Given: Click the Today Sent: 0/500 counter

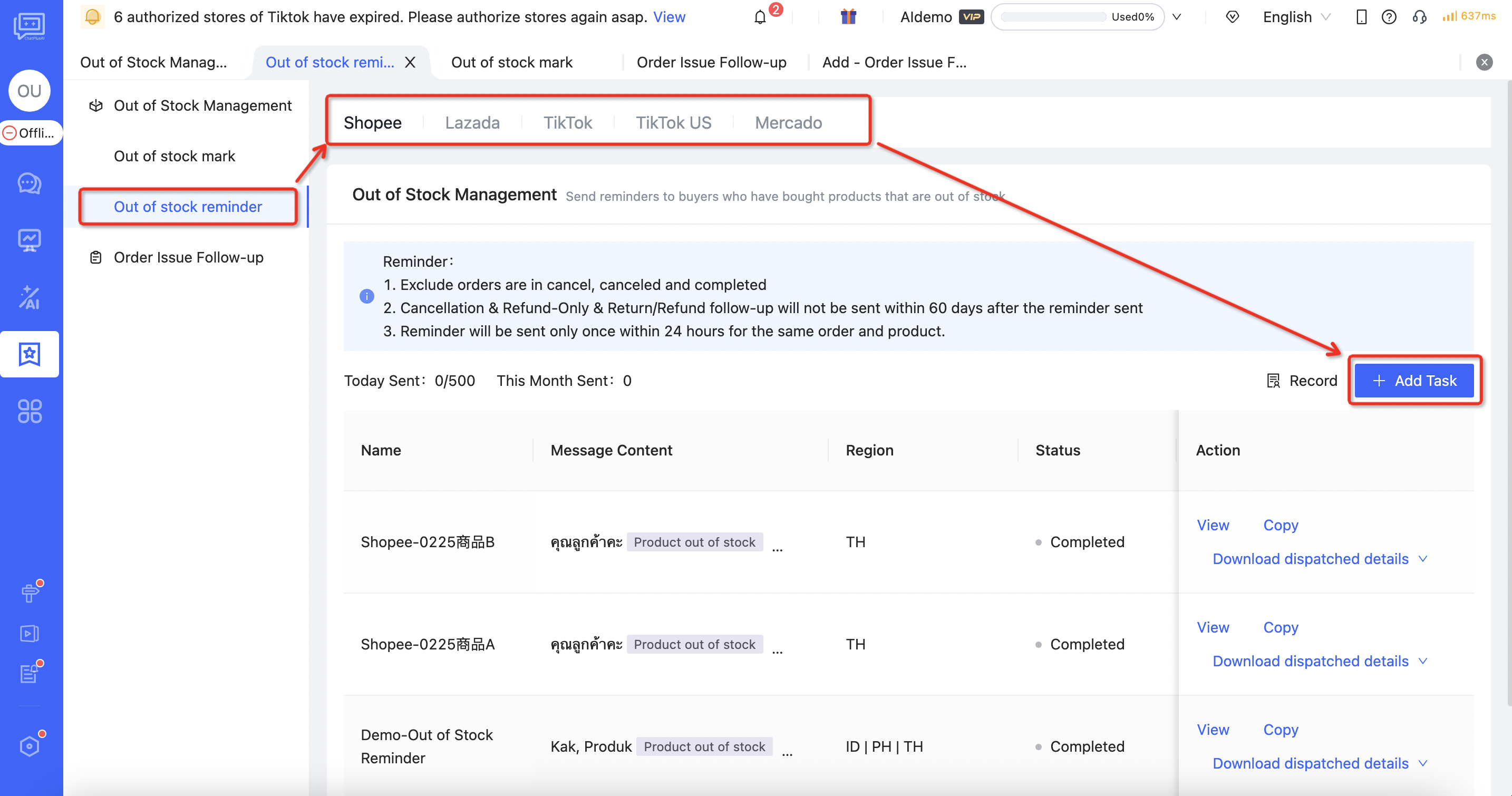Looking at the screenshot, I should (409, 381).
